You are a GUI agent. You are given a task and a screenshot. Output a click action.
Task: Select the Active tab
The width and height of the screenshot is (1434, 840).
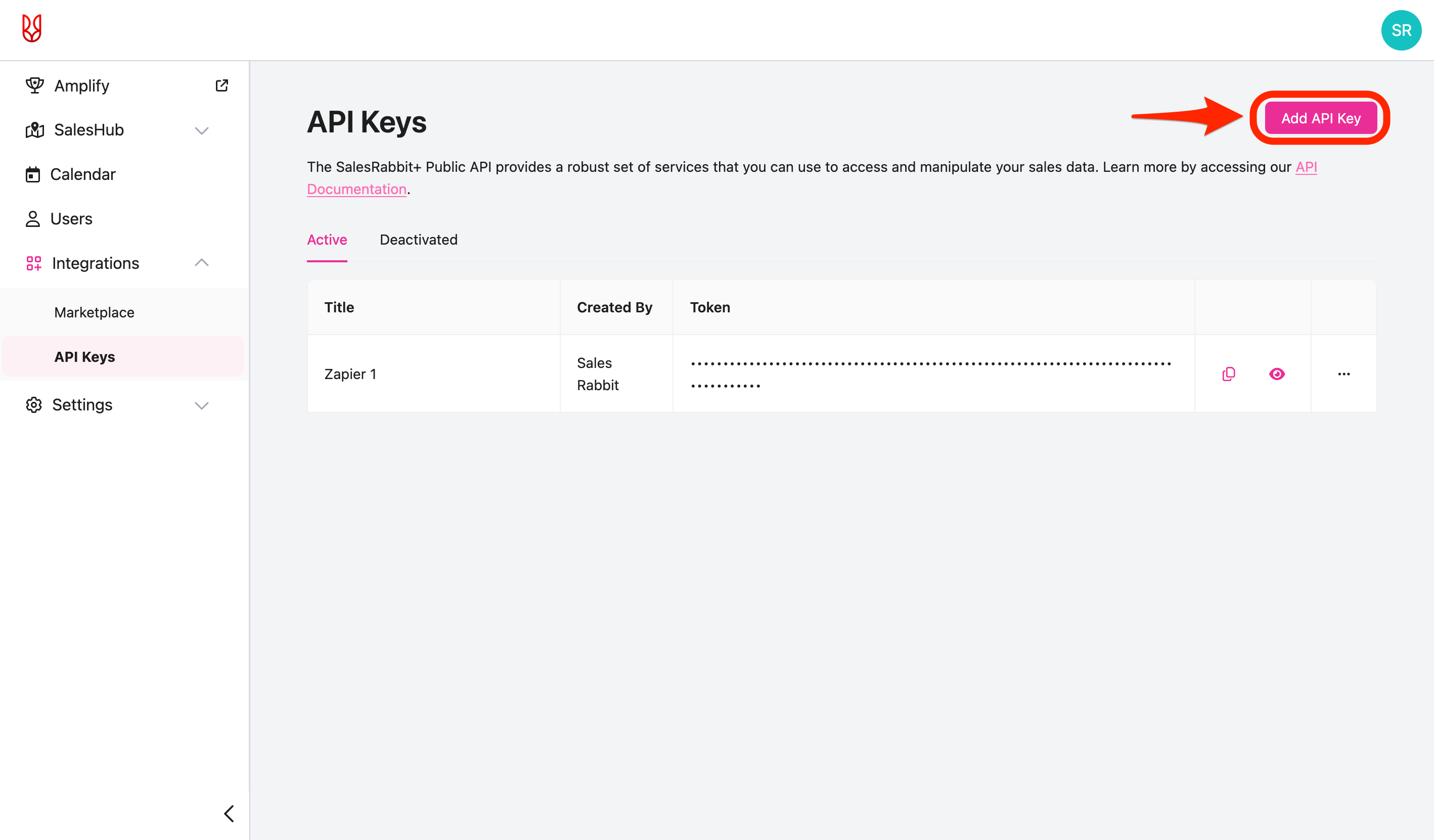327,240
